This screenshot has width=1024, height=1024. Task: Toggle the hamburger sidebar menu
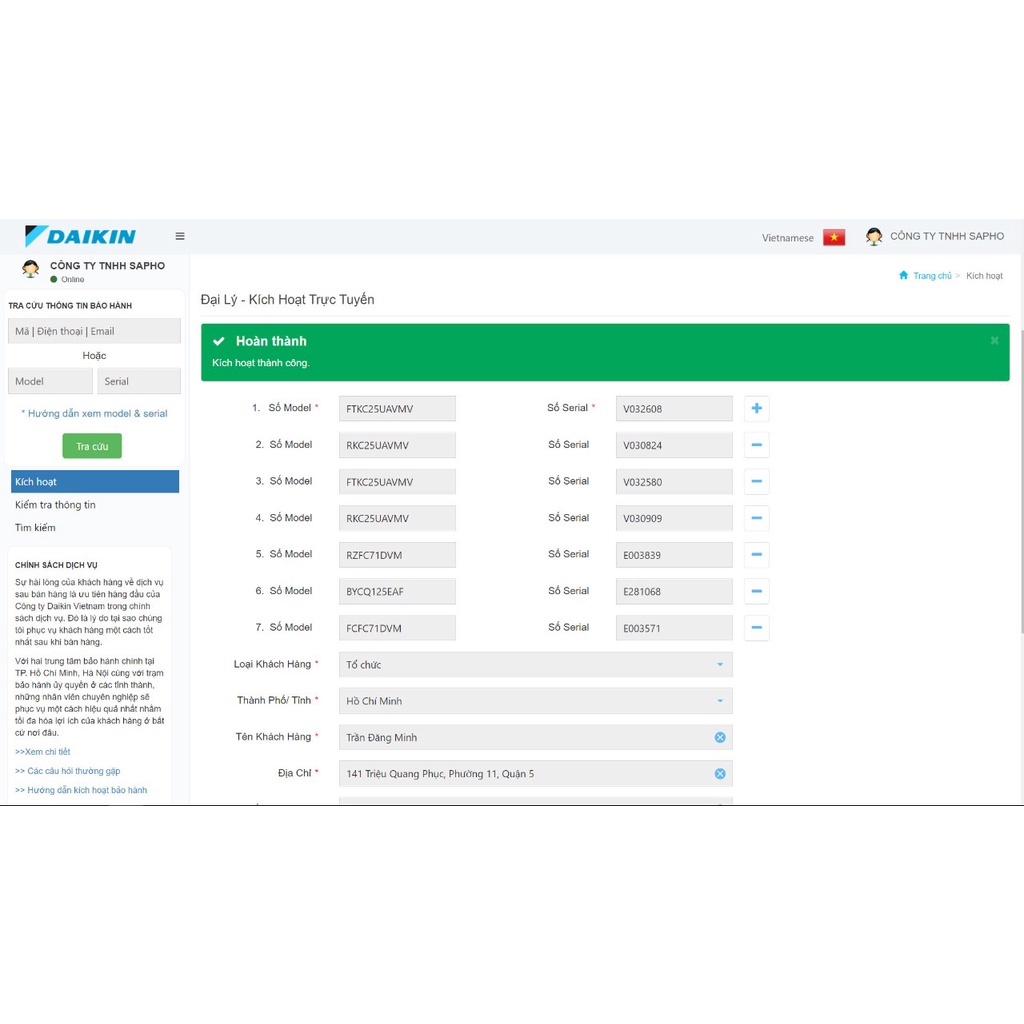point(180,237)
